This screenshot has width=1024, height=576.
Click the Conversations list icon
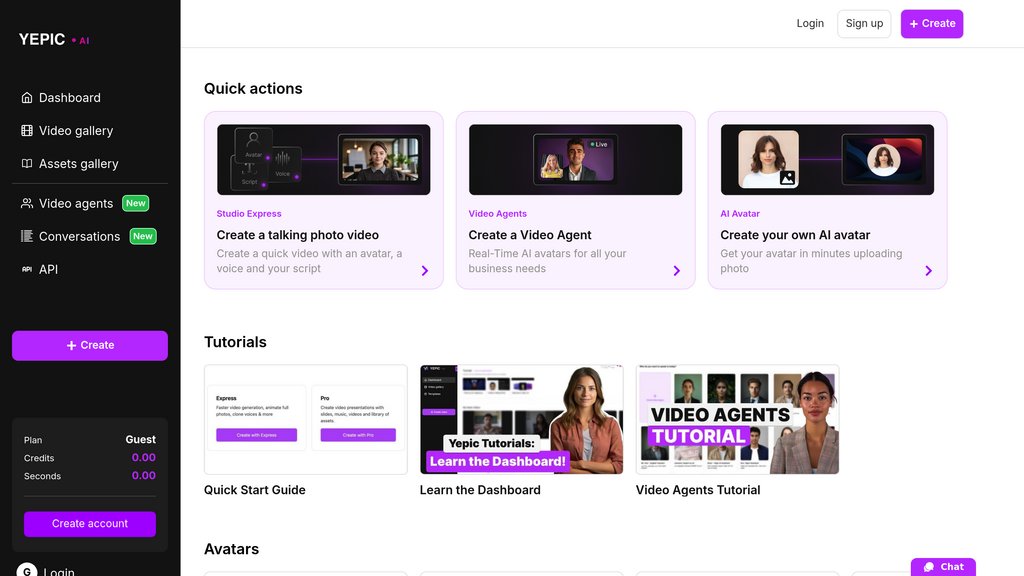(x=27, y=236)
